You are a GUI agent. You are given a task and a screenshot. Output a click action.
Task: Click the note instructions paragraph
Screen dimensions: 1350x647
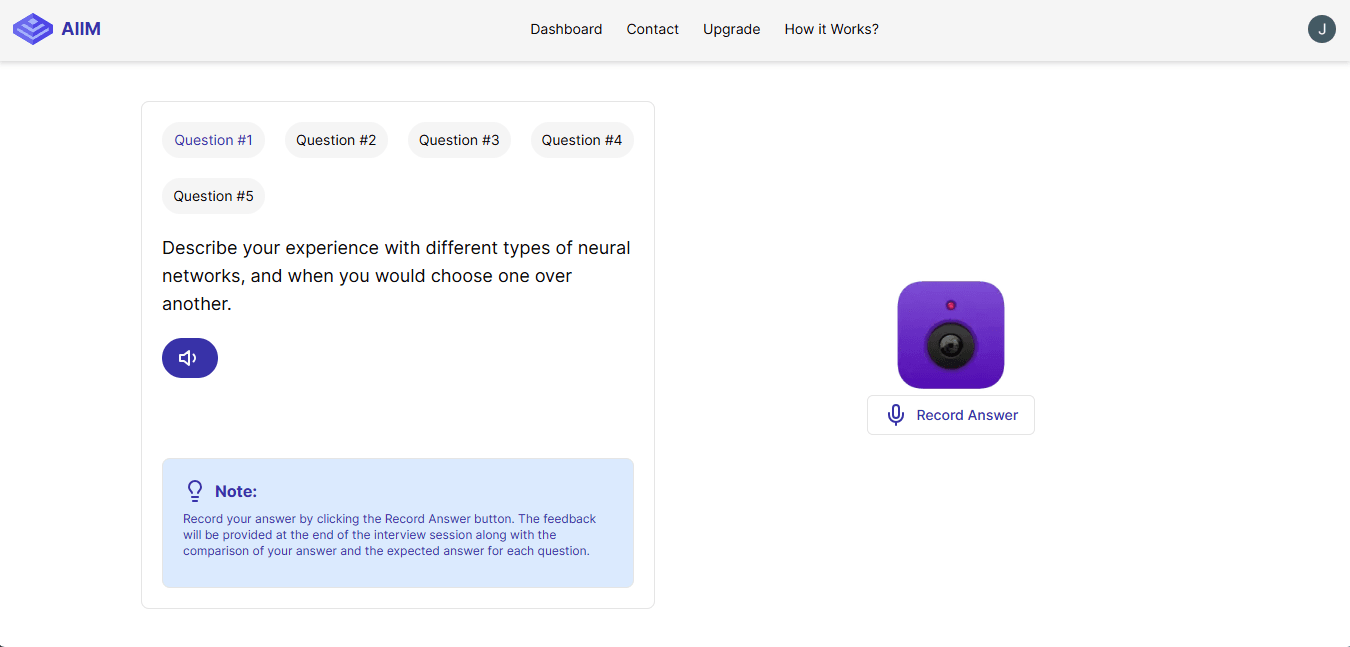390,535
